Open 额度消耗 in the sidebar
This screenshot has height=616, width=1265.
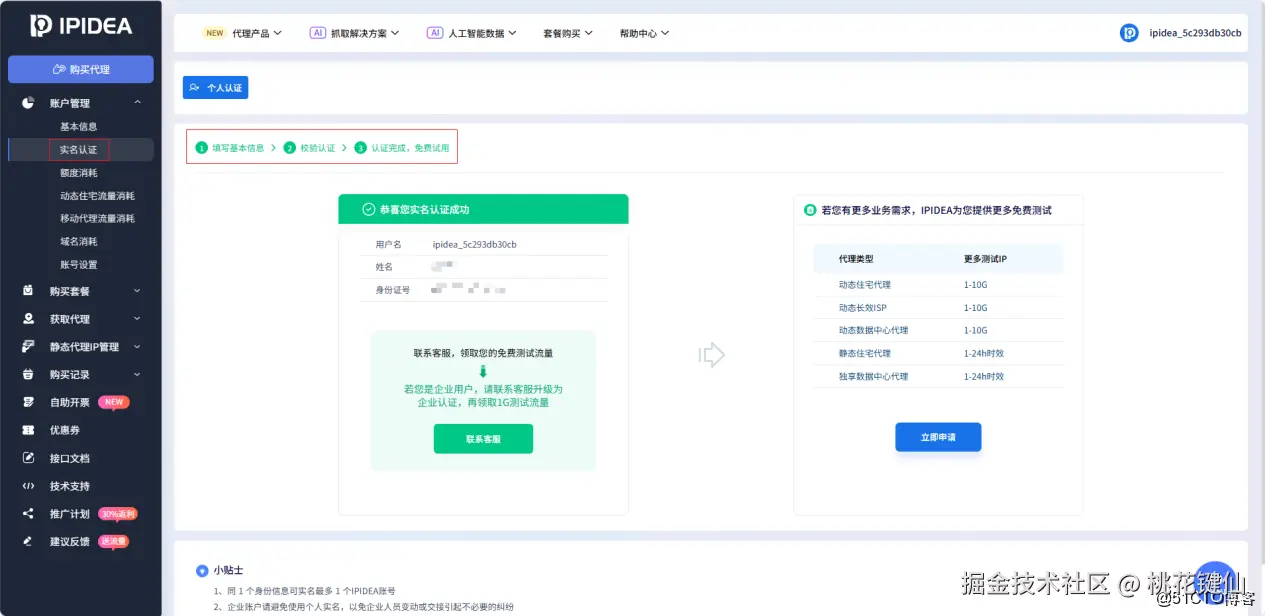tap(79, 173)
